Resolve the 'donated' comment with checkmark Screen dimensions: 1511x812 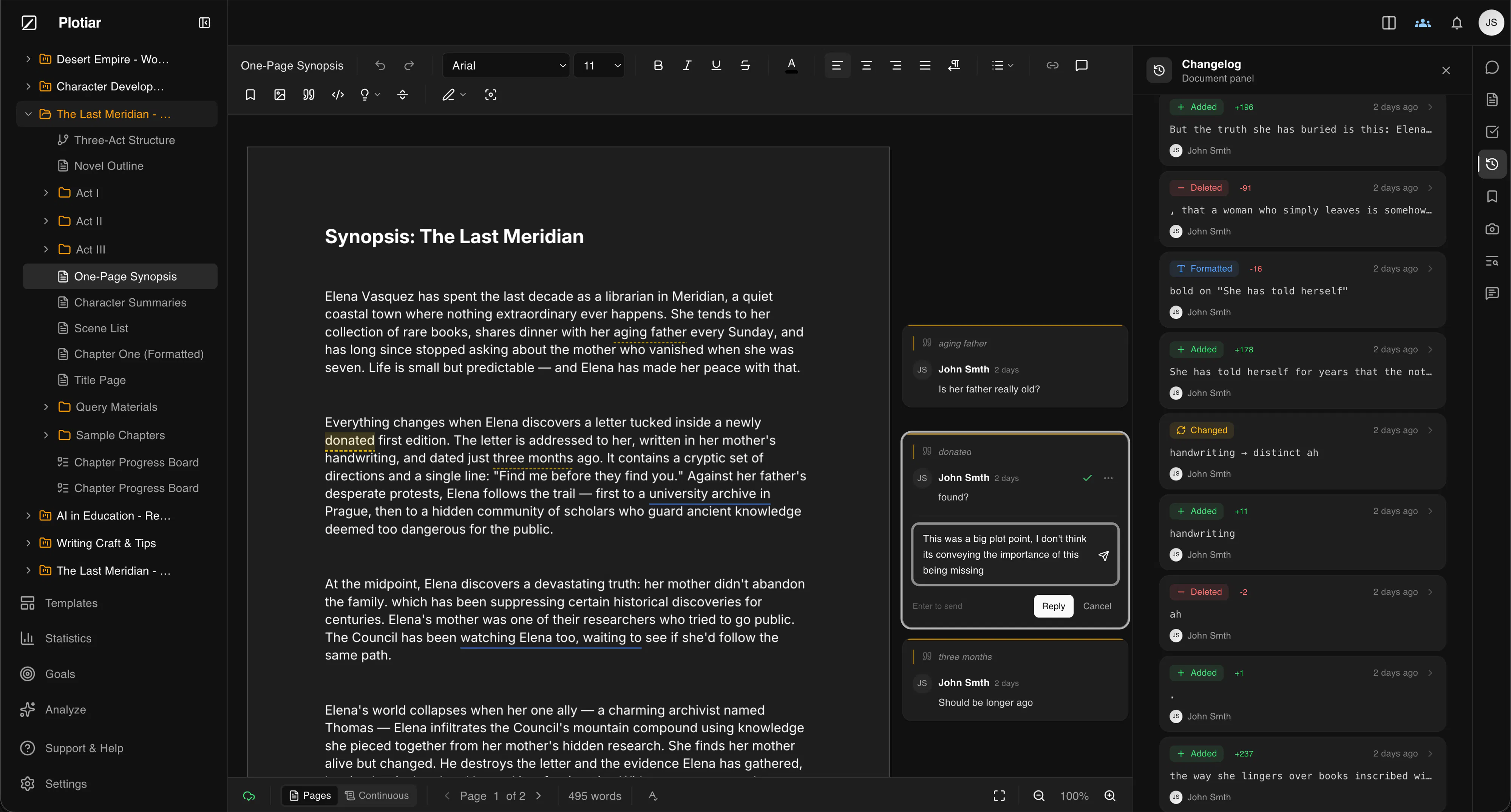(x=1087, y=478)
